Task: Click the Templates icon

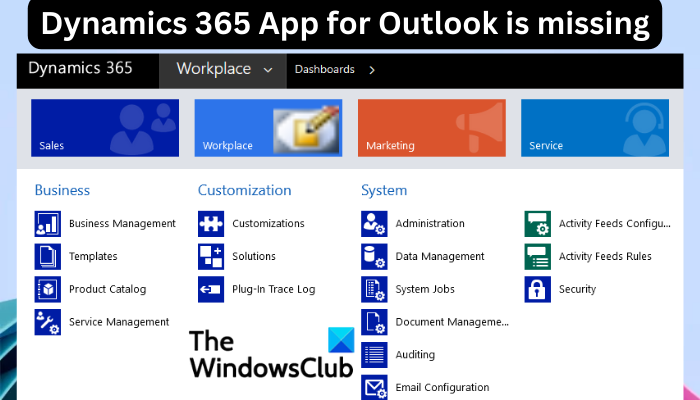Action: point(48,257)
